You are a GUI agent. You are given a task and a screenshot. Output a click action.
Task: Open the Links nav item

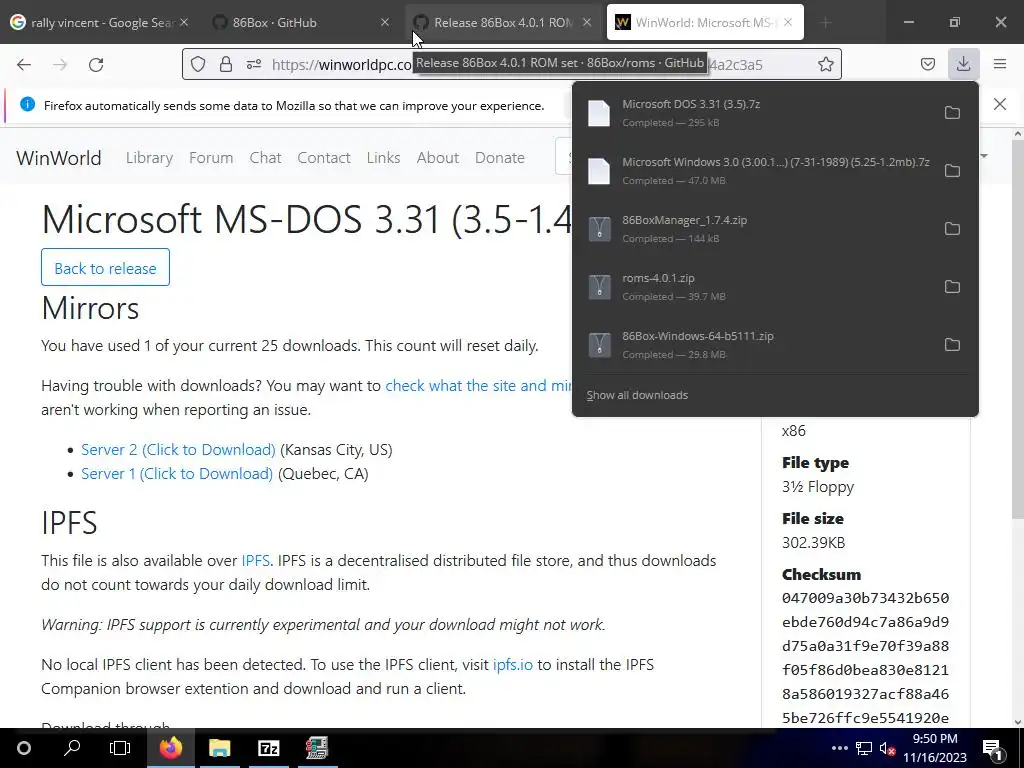[x=383, y=158]
